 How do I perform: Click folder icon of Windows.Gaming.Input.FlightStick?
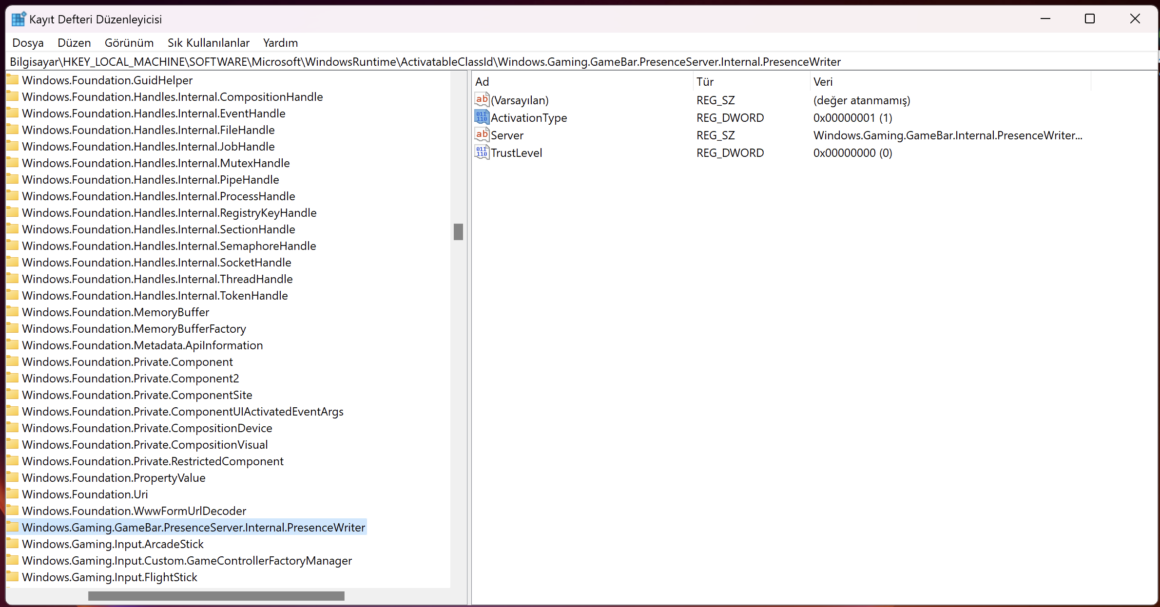click(x=13, y=577)
